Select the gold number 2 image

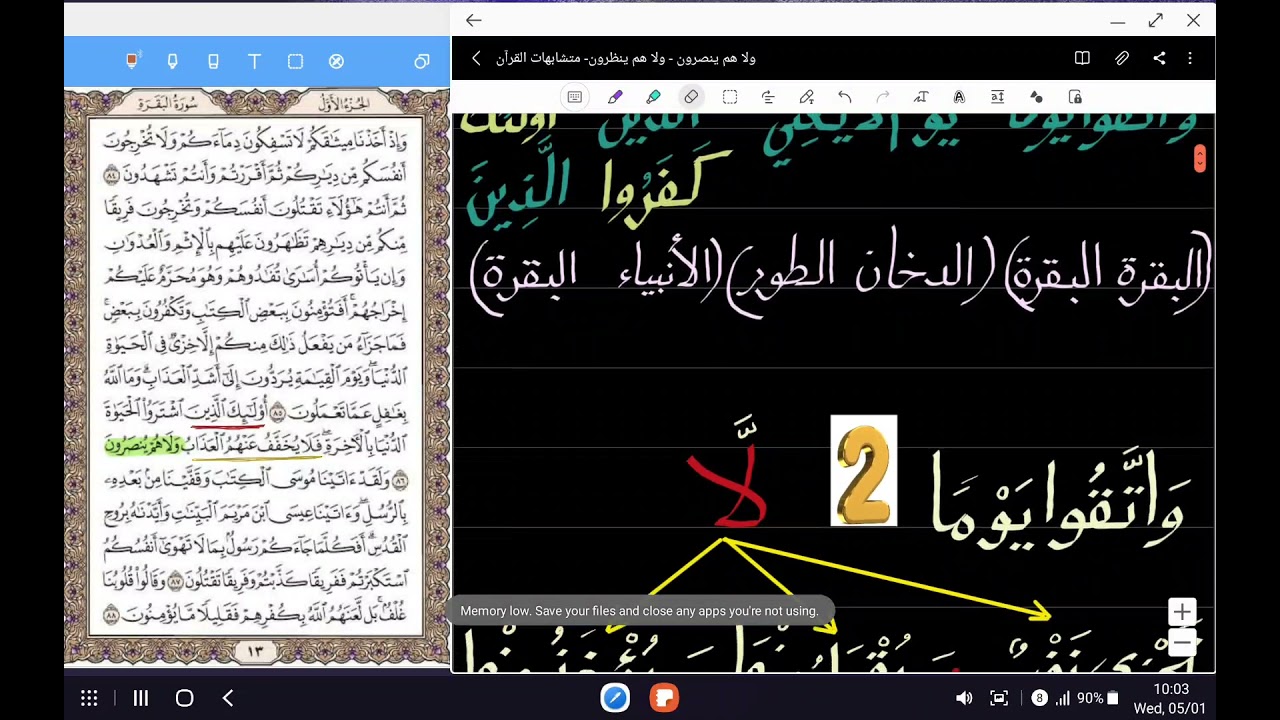pos(864,470)
